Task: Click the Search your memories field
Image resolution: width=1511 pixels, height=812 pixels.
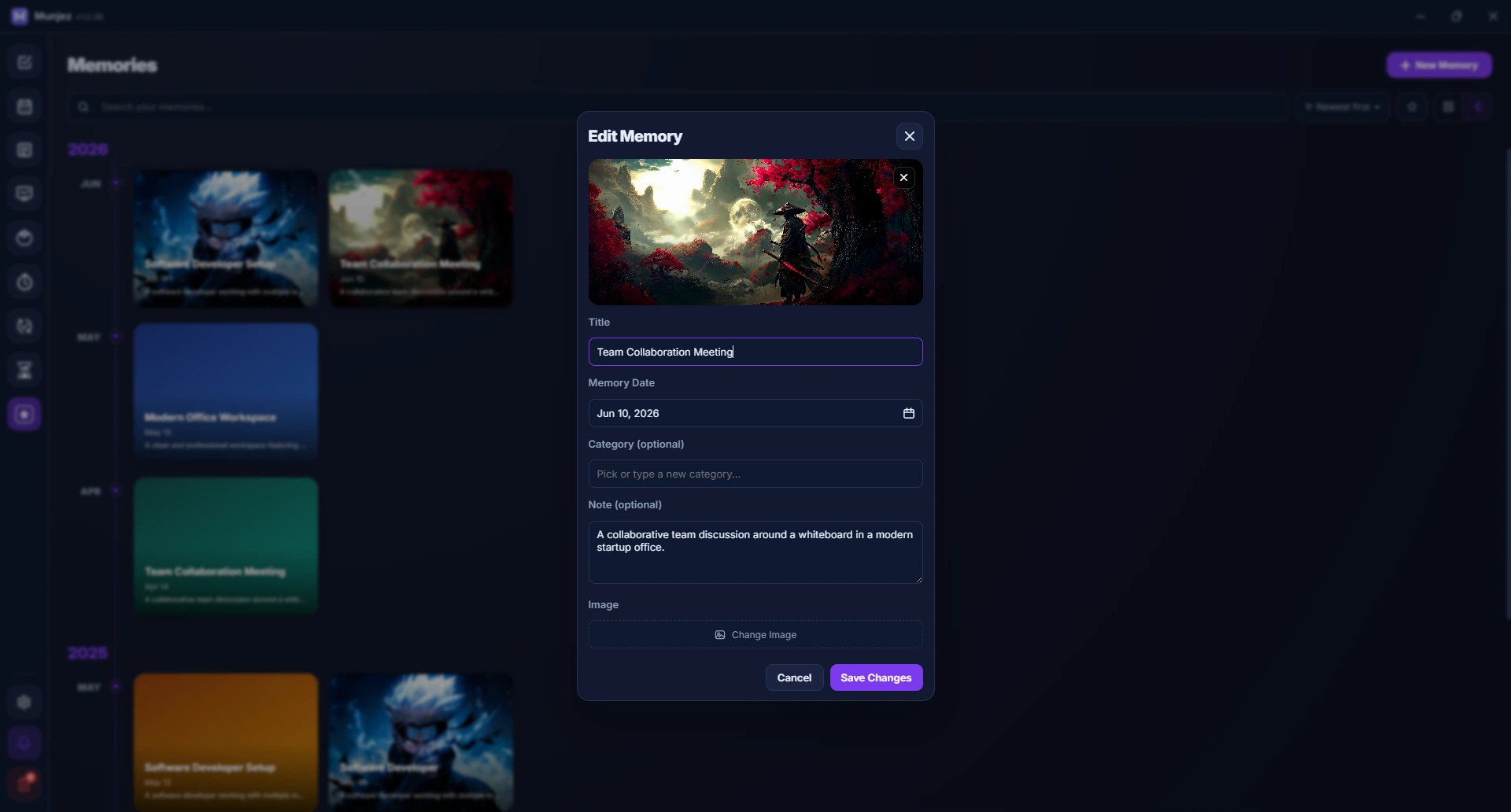Action: click(677, 107)
